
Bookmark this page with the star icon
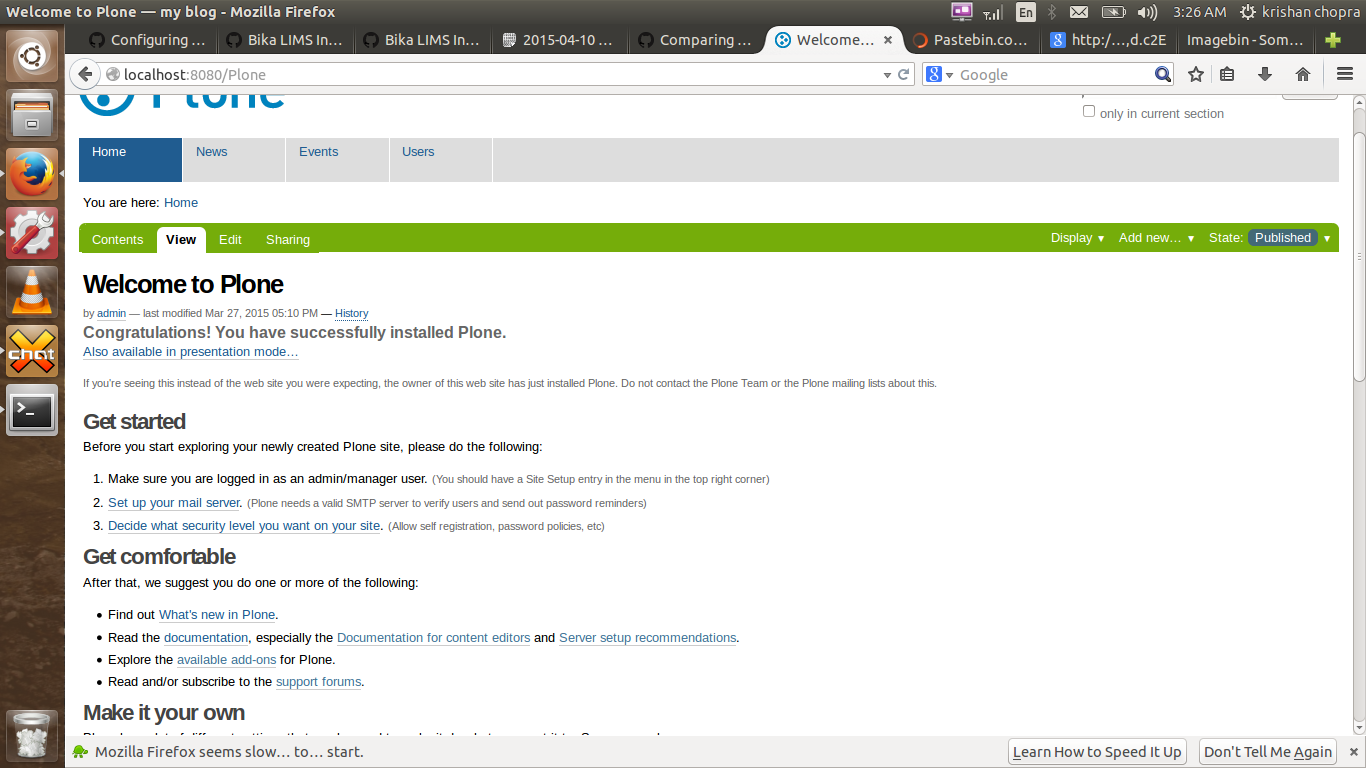1196,74
